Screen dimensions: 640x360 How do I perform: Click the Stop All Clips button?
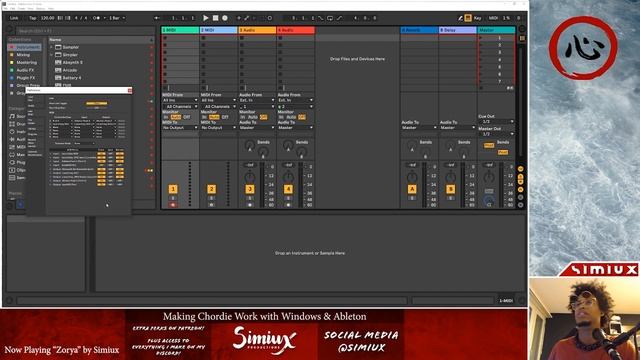point(482,88)
